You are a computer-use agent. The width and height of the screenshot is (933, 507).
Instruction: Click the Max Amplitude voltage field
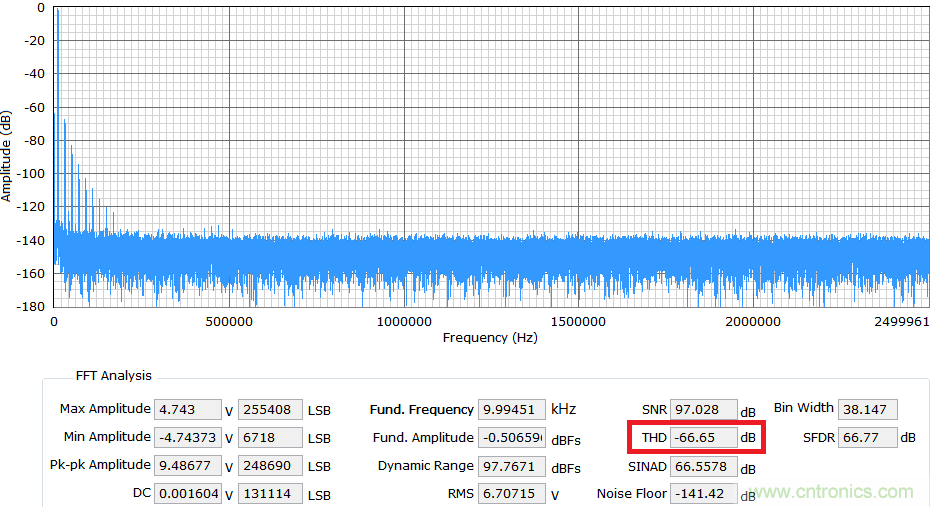tap(188, 409)
